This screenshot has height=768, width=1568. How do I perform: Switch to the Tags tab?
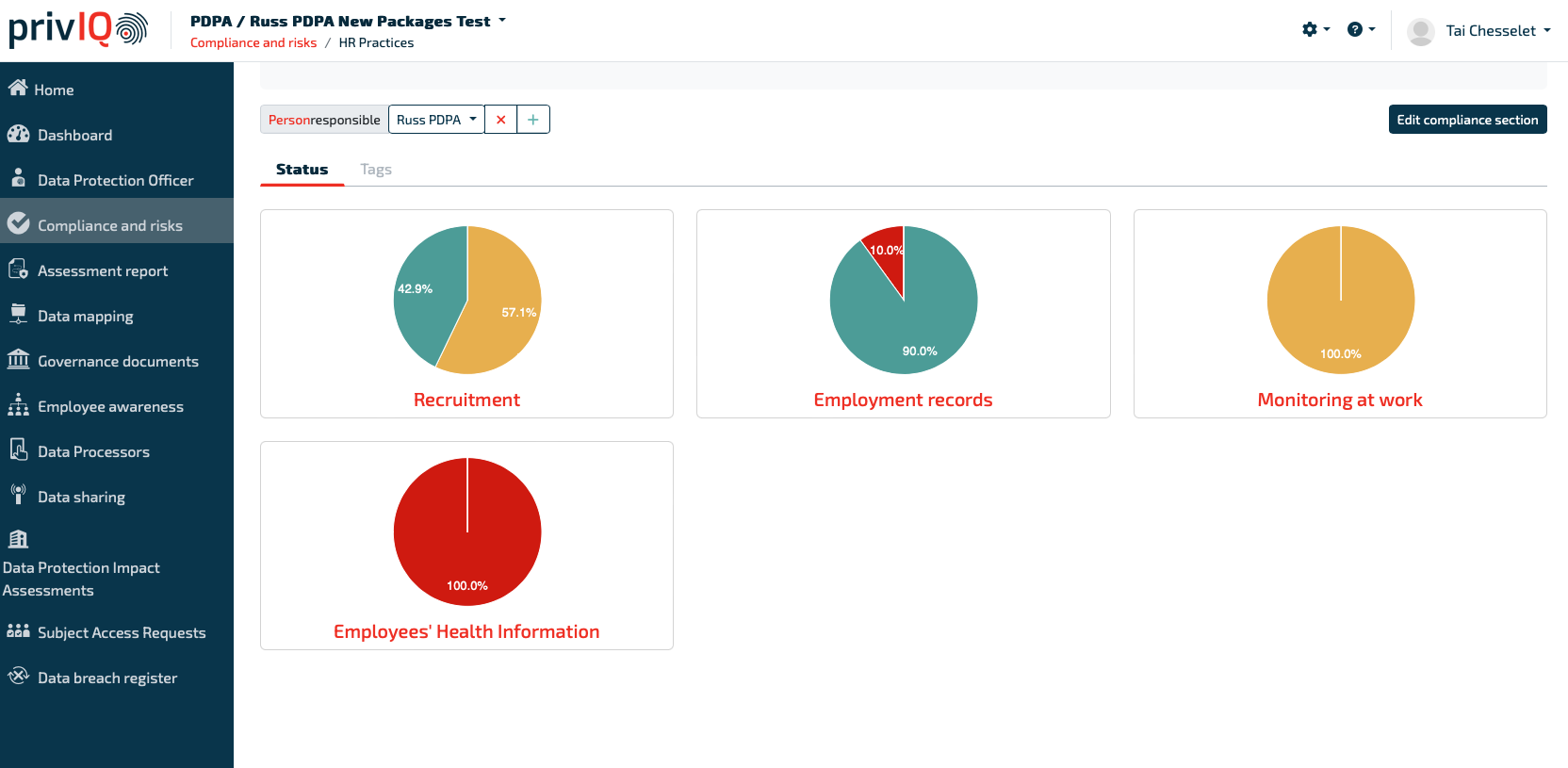pyautogui.click(x=376, y=170)
